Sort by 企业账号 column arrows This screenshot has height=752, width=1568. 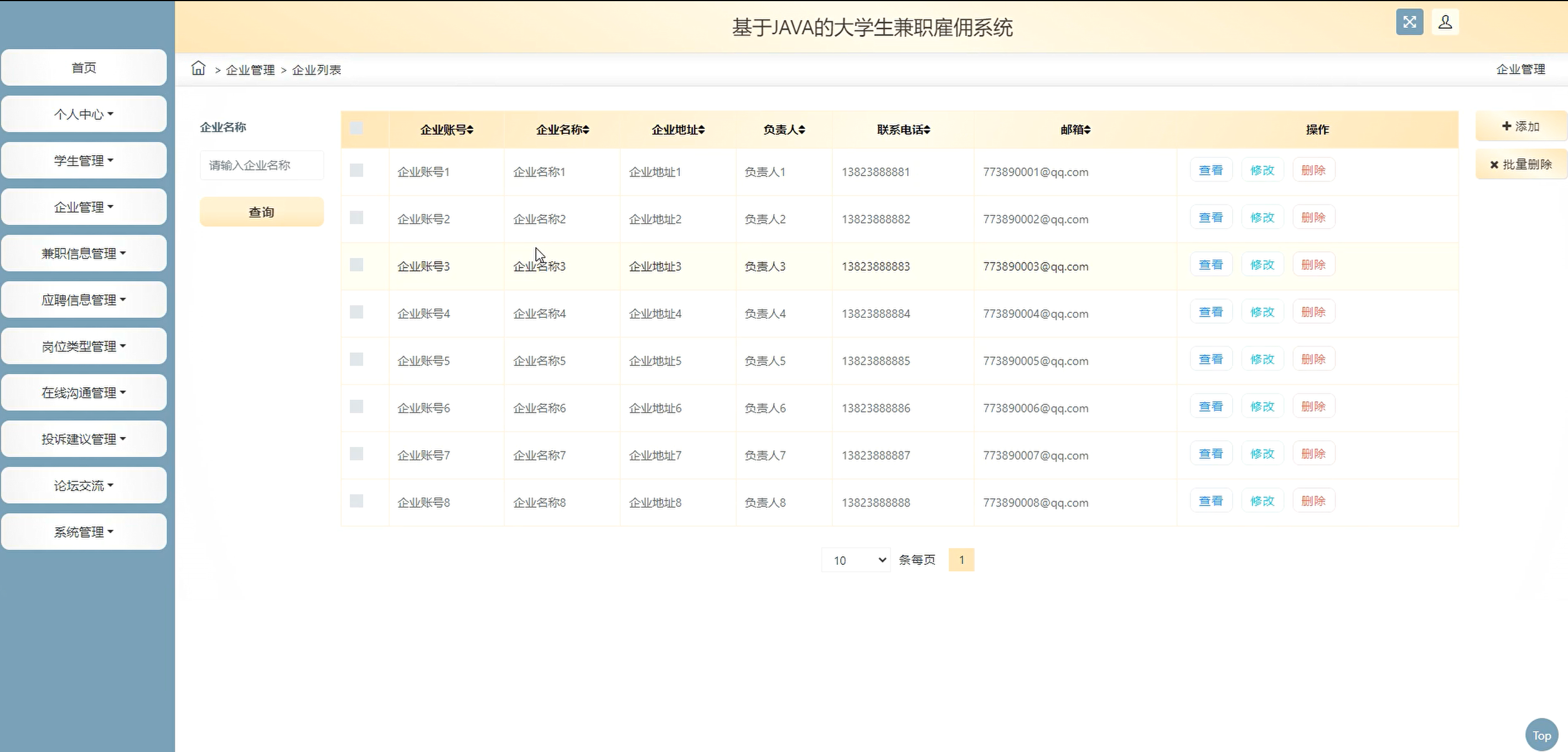[470, 130]
